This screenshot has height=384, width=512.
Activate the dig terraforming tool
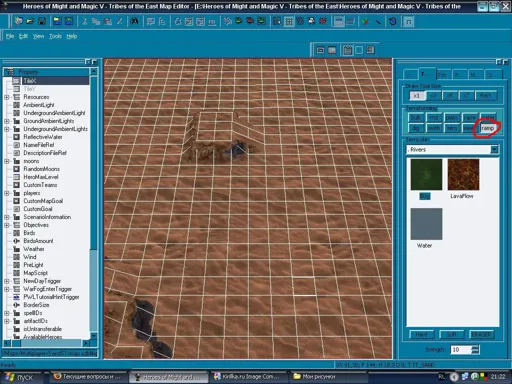coord(416,128)
